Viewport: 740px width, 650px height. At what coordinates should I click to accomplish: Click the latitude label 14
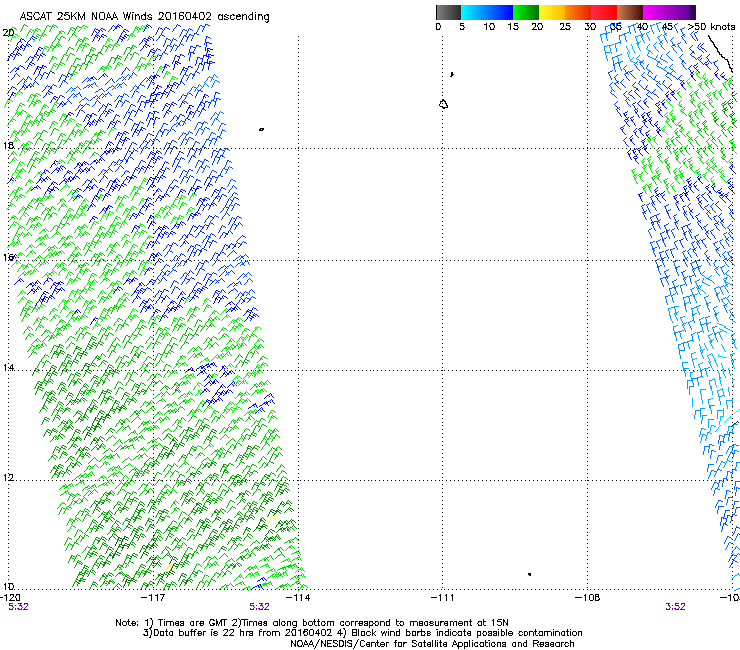click(8, 367)
